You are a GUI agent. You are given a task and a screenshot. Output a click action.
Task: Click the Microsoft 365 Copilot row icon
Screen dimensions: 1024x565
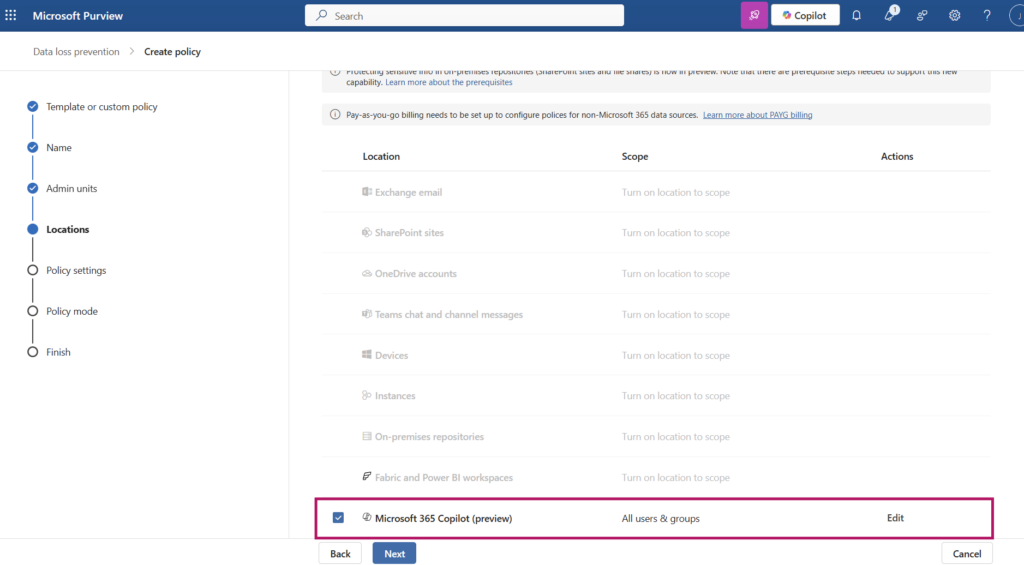tap(367, 517)
